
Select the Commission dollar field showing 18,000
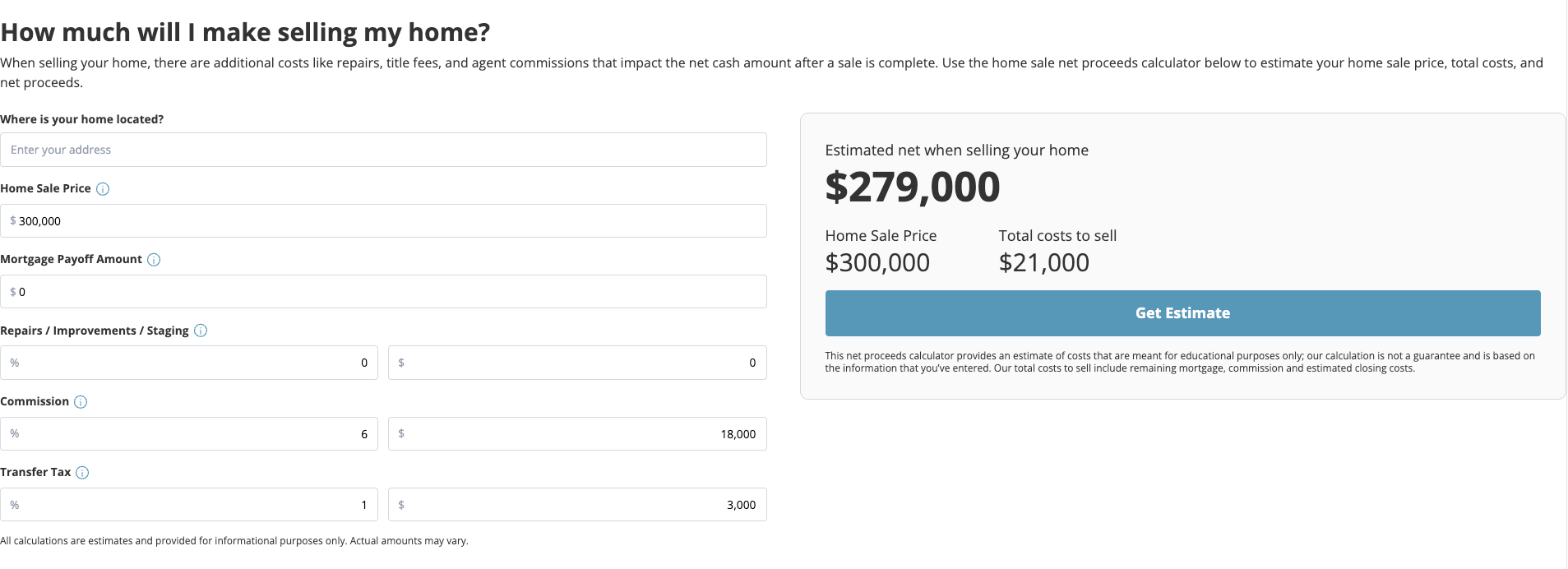click(577, 434)
